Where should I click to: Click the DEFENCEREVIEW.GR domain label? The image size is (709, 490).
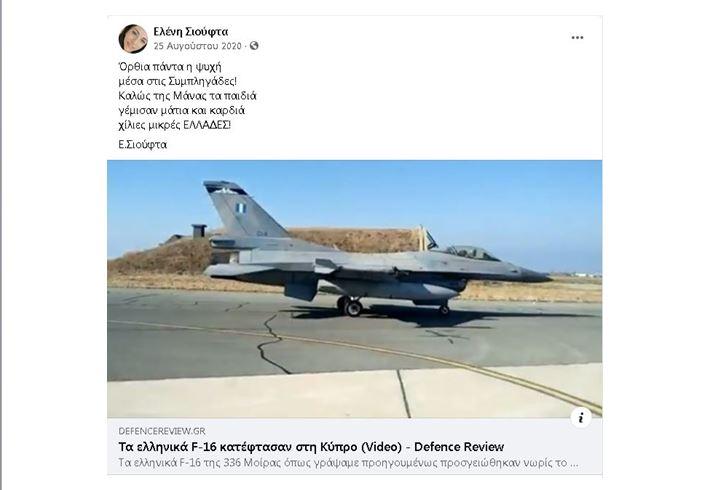(162, 431)
